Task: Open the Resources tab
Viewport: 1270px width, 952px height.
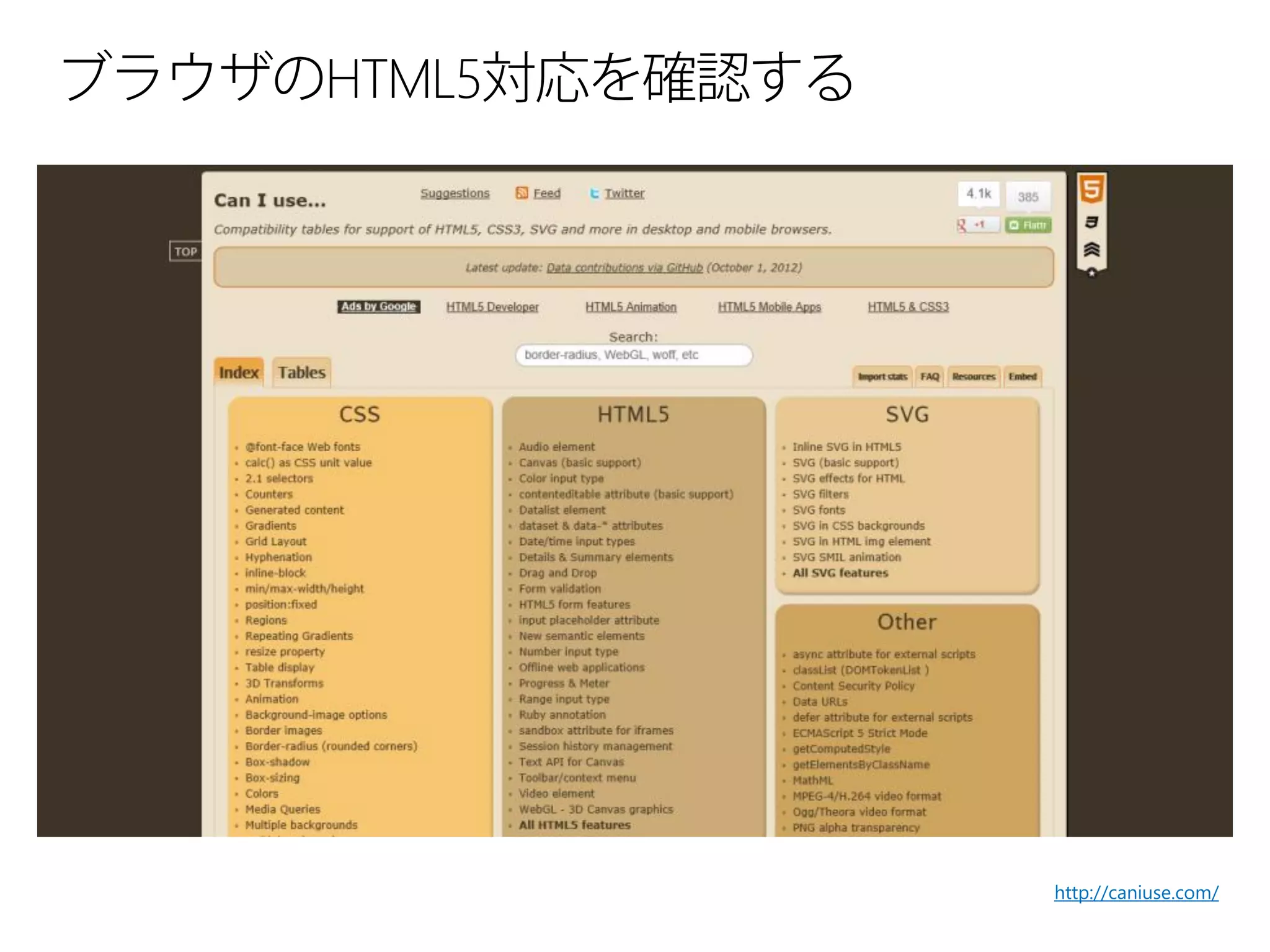Action: pos(974,377)
